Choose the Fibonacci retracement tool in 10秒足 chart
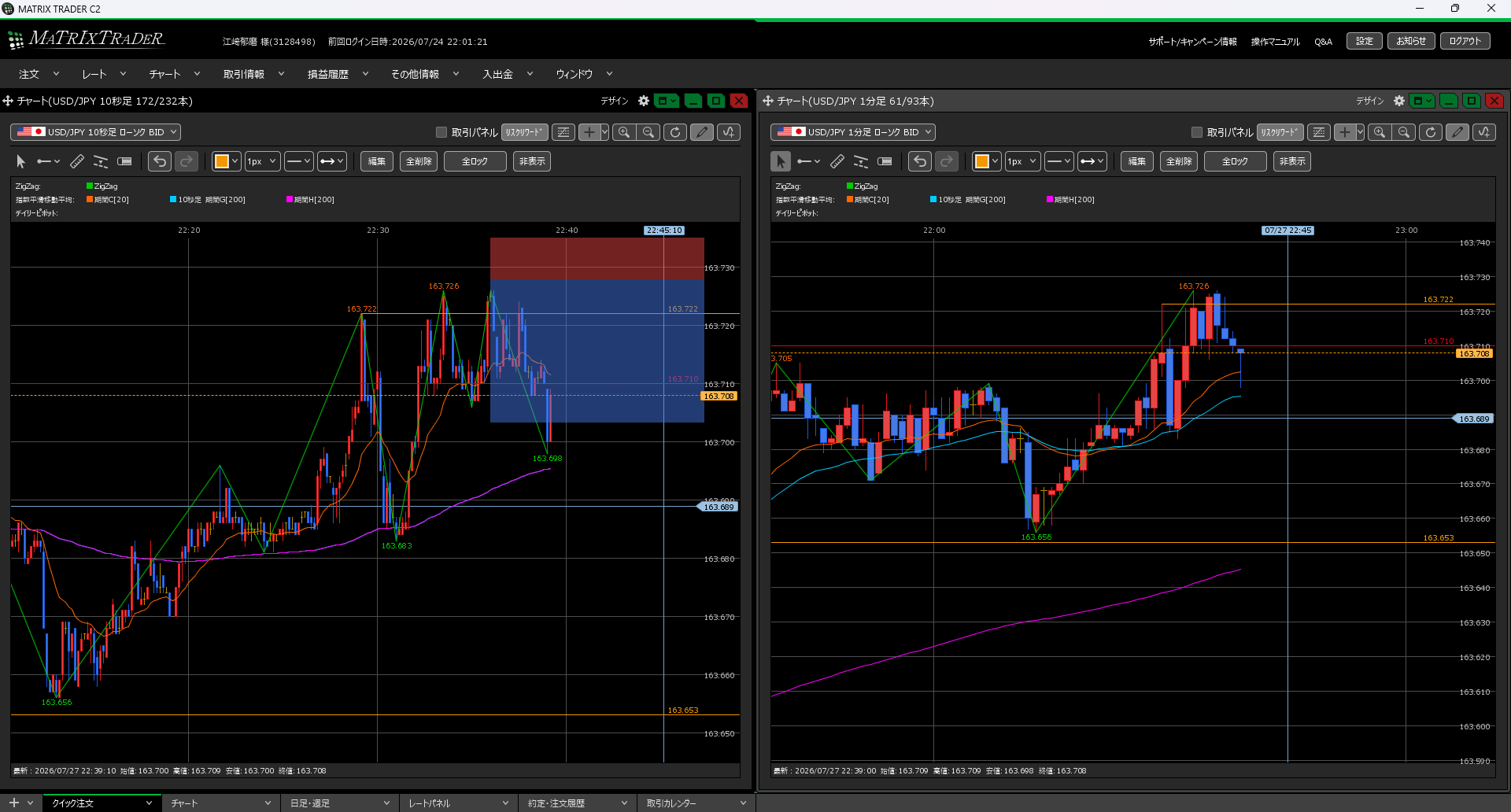Screen dimensions: 1511x812 pyautogui.click(x=101, y=161)
